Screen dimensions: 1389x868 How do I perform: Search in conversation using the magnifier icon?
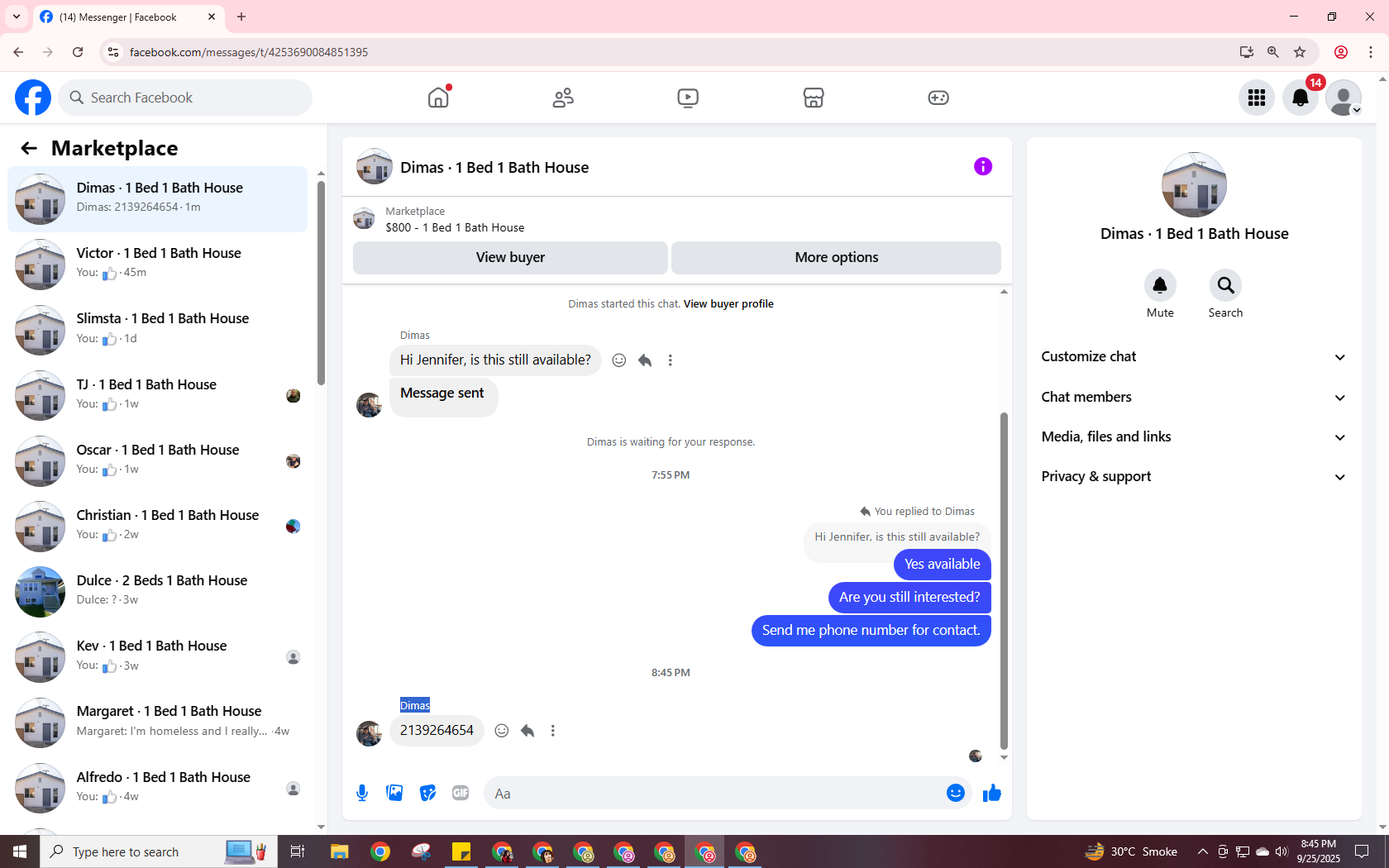click(1225, 285)
